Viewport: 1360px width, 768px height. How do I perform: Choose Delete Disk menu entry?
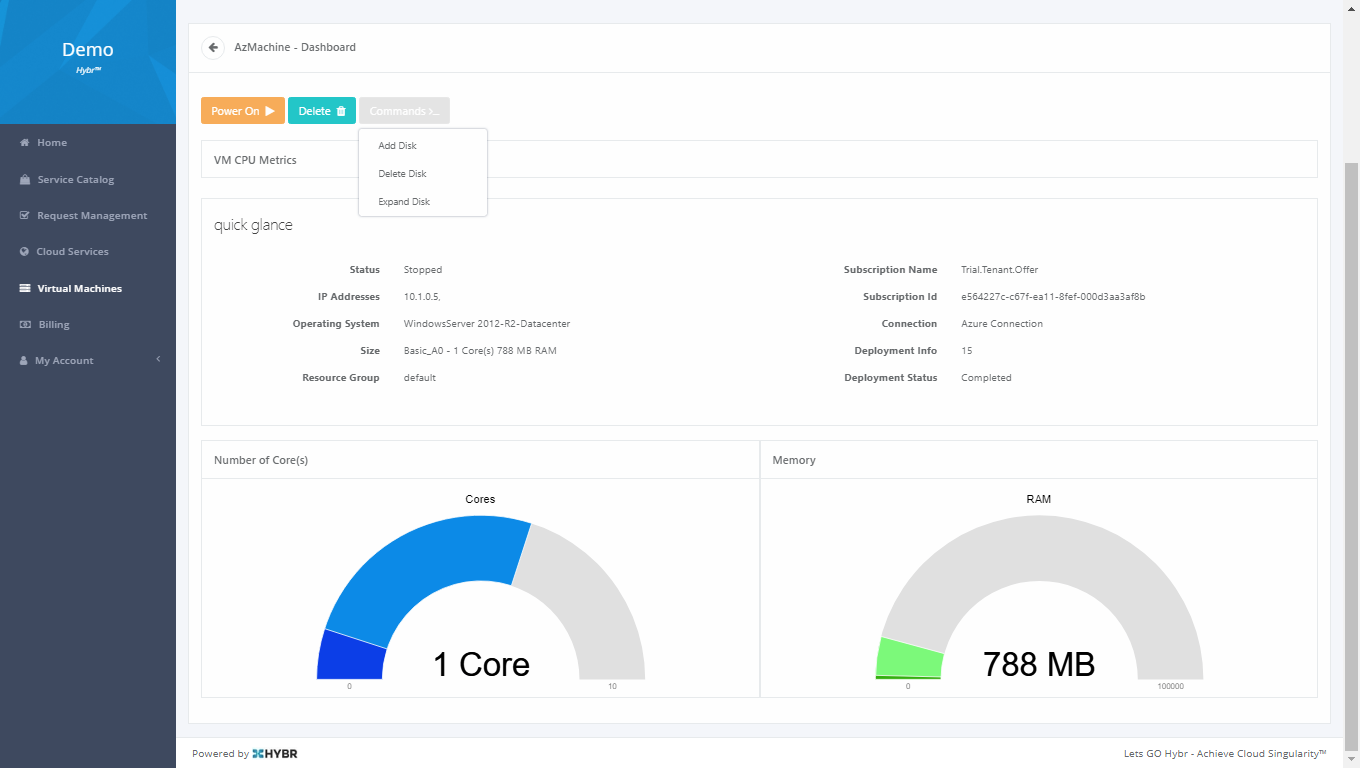point(402,174)
